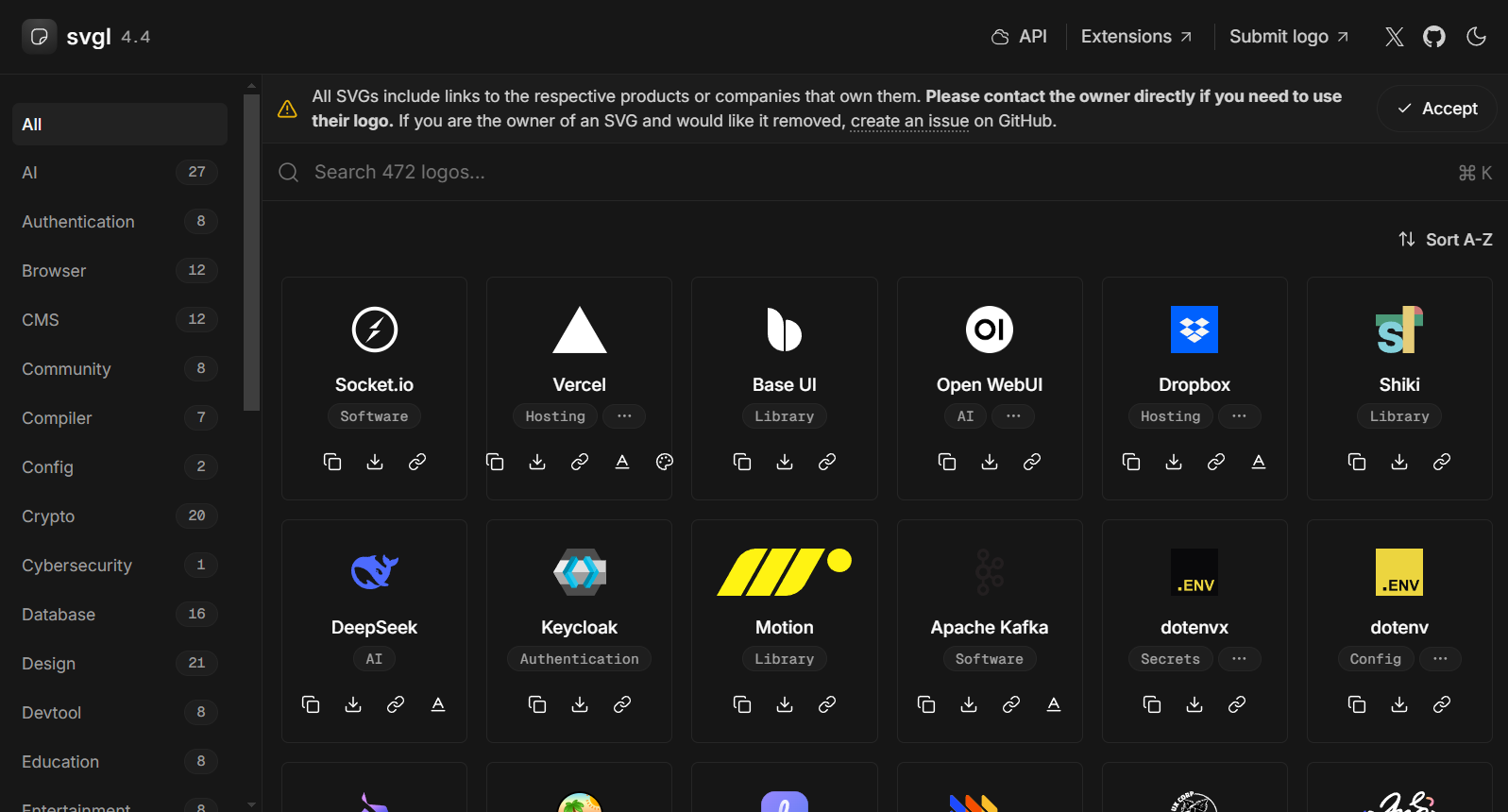The width and height of the screenshot is (1508, 812).
Task: Expand more categories on dotenv card
Action: tap(1440, 659)
